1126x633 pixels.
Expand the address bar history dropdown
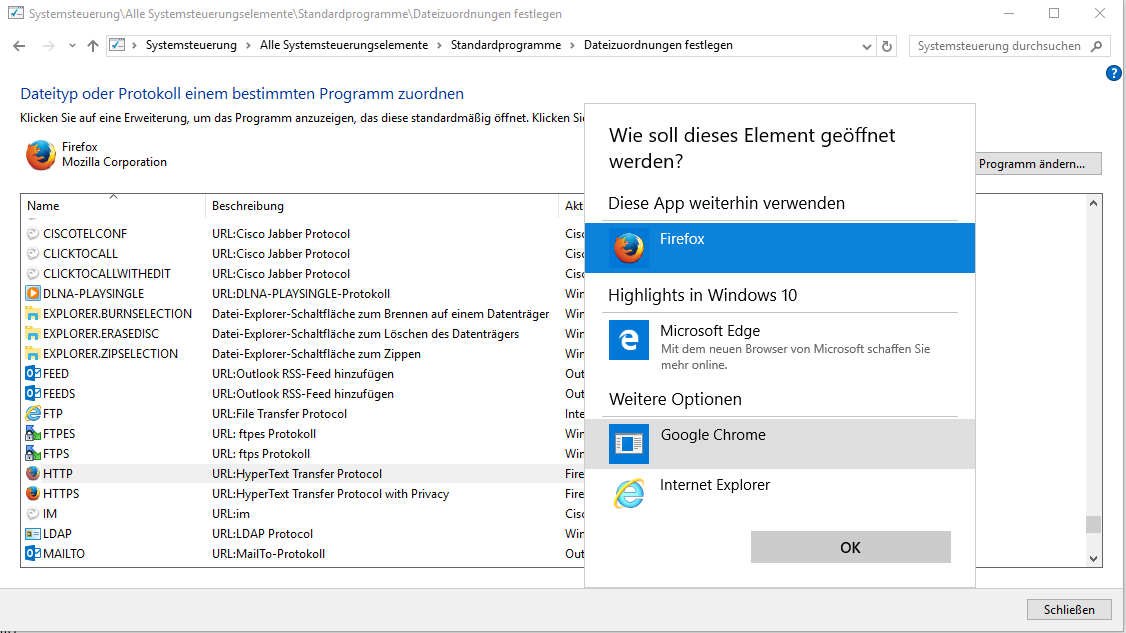click(866, 46)
